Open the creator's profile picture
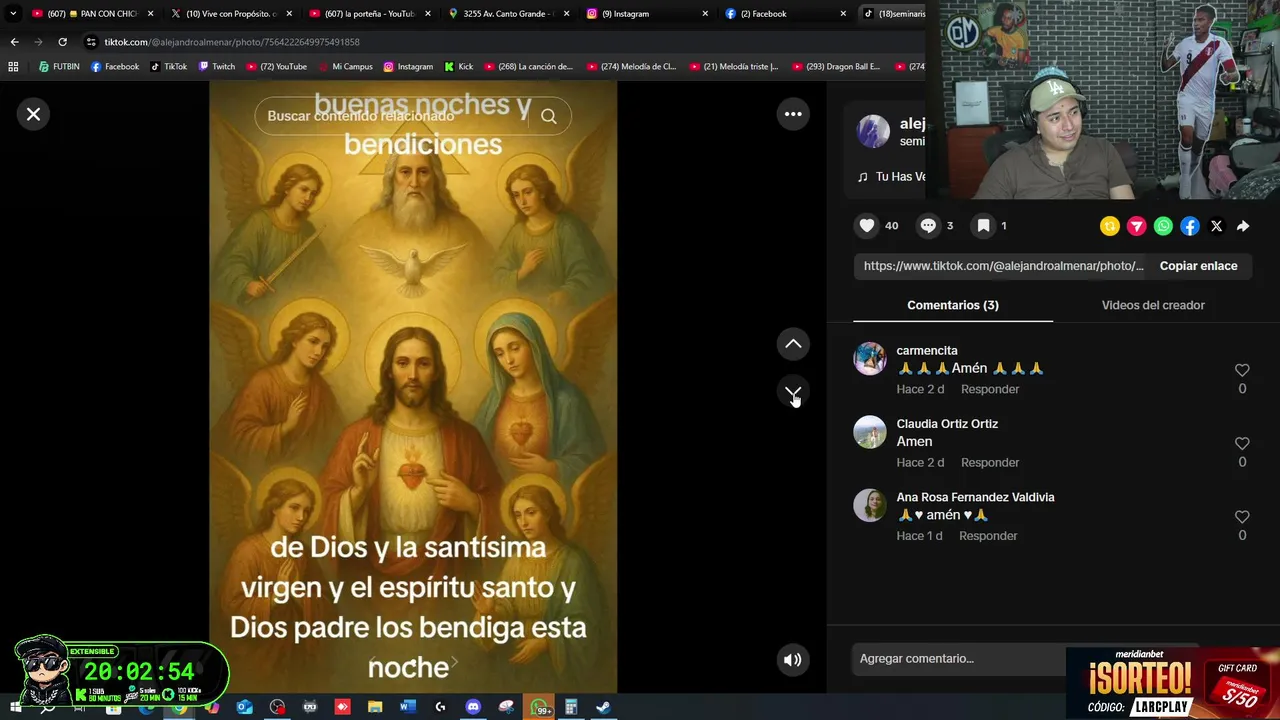The height and width of the screenshot is (720, 1280). point(873,131)
